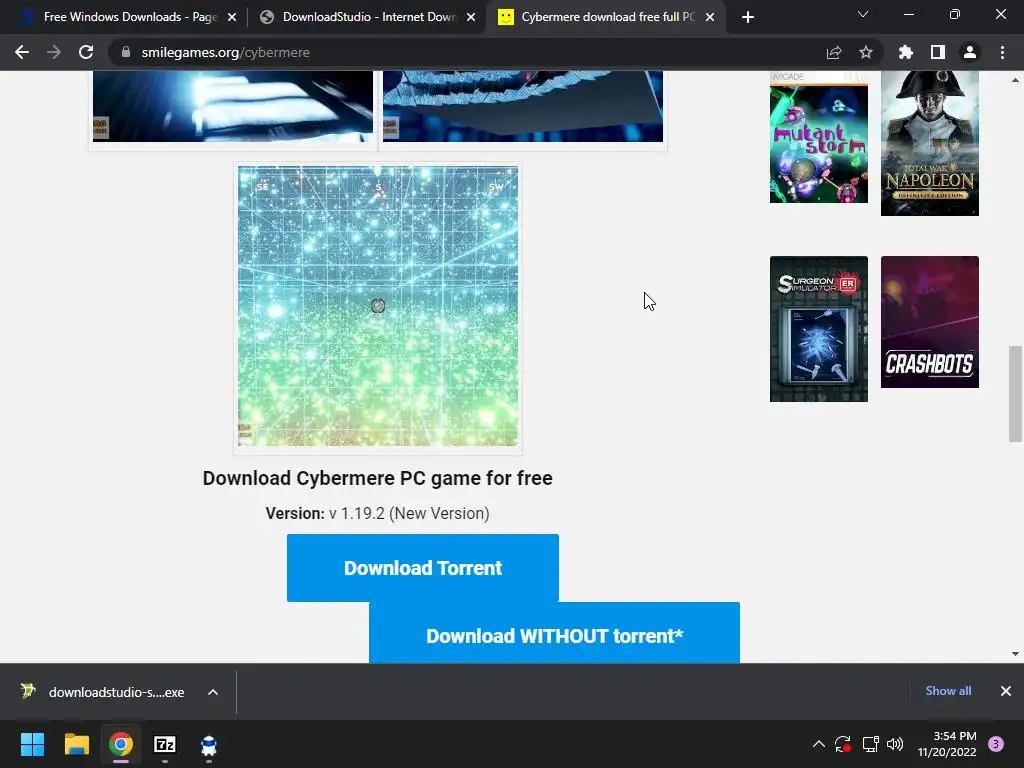
Task: Close the downloads bar
Action: click(1006, 691)
